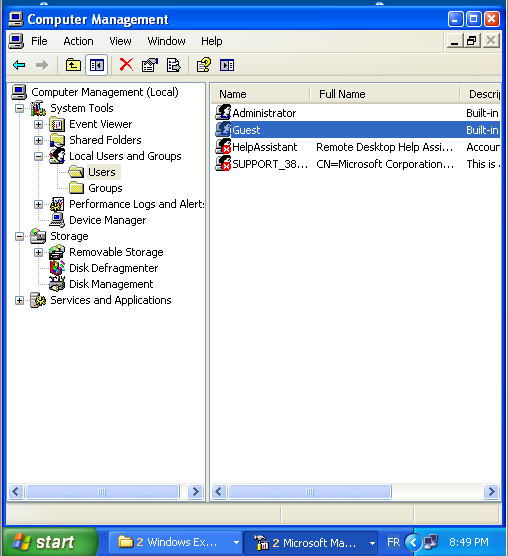Click the Back arrow toolbar icon

click(x=19, y=65)
